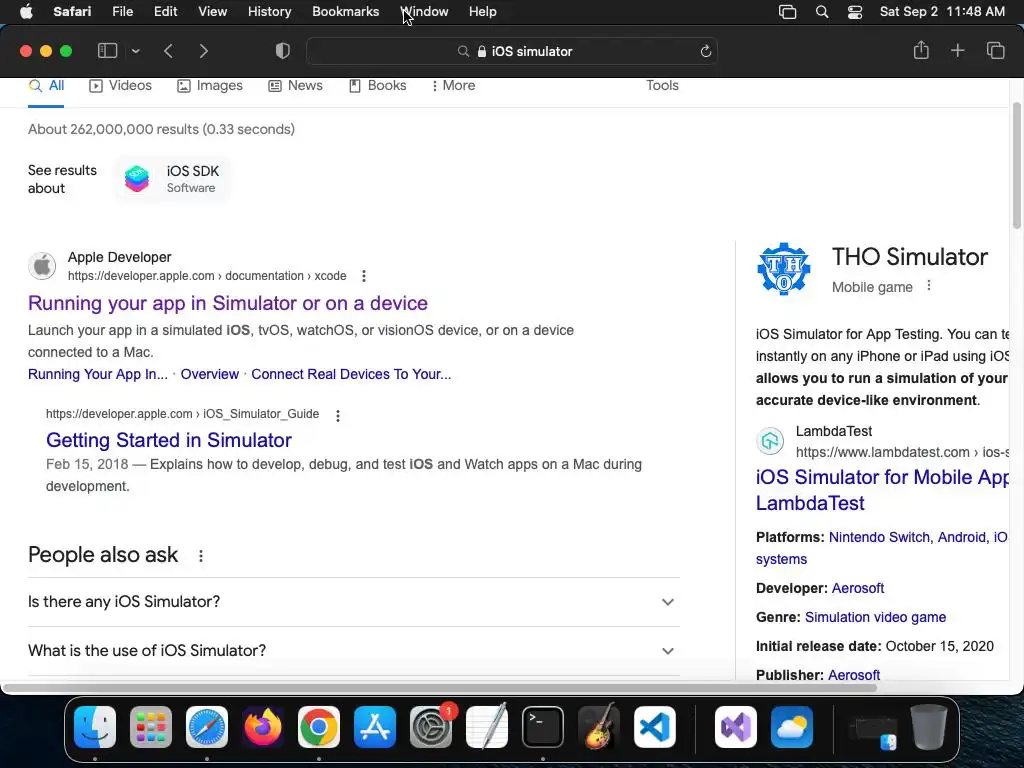Viewport: 1024px width, 768px height.
Task: Open options for the Apple Developer result
Action: tap(364, 276)
